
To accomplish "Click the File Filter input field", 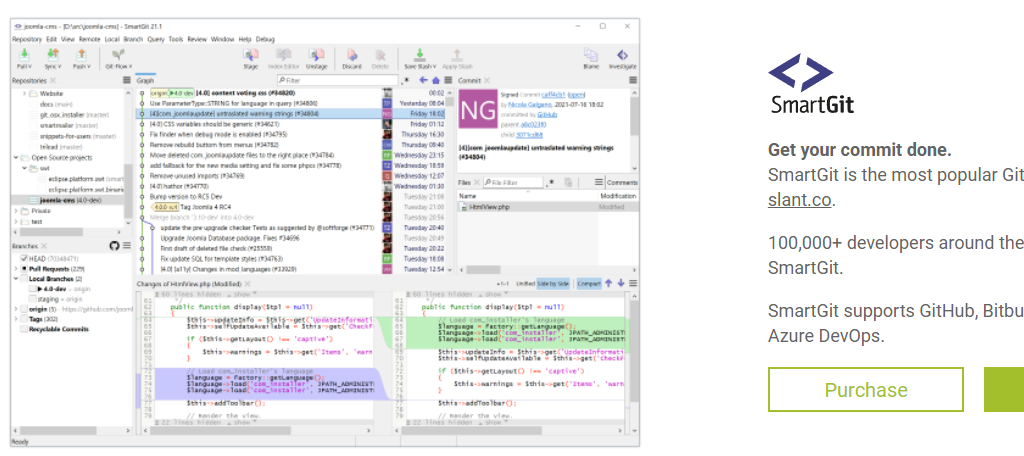I will pyautogui.click(x=513, y=182).
